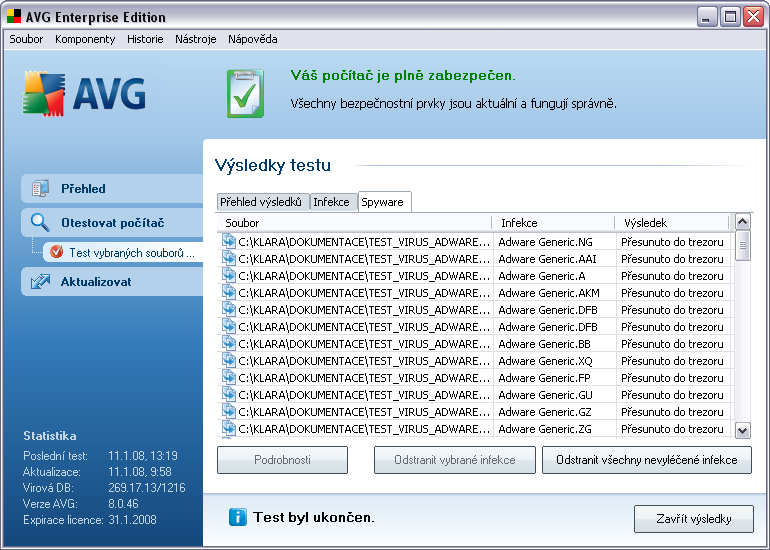770x550 pixels.
Task: Click Přesunuto do trezoru in Generic.ZG row
Action: (672, 429)
